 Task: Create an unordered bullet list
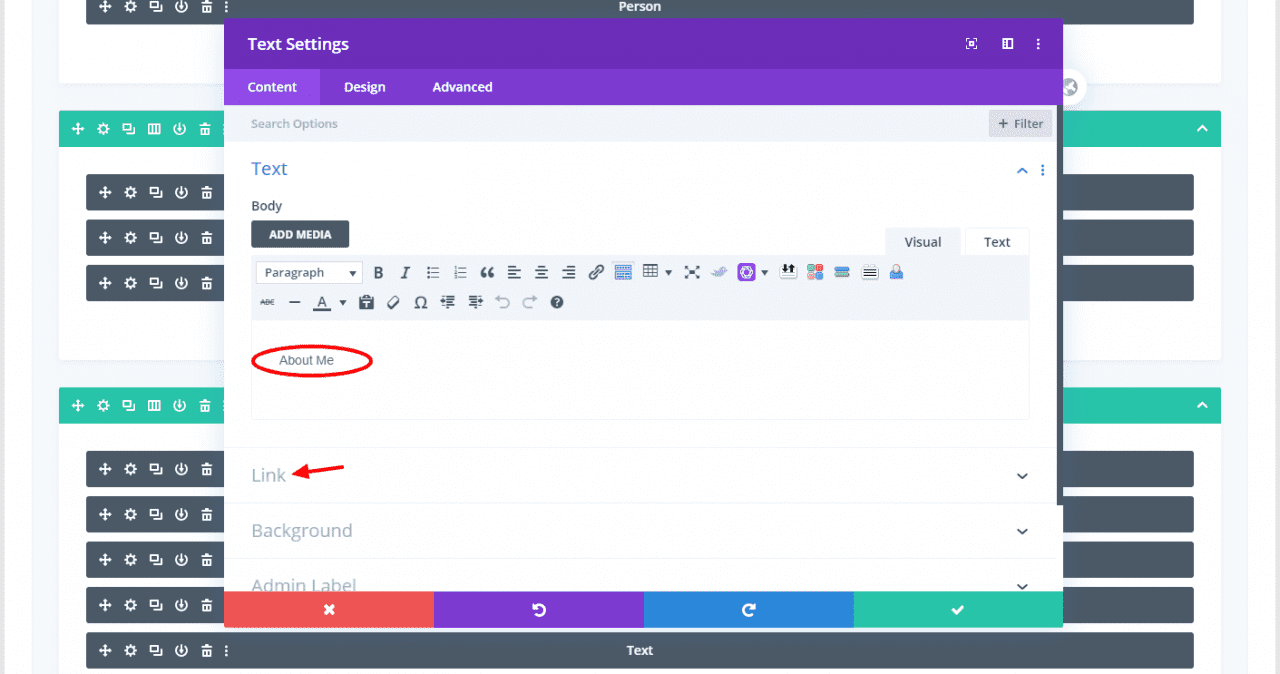pos(432,271)
